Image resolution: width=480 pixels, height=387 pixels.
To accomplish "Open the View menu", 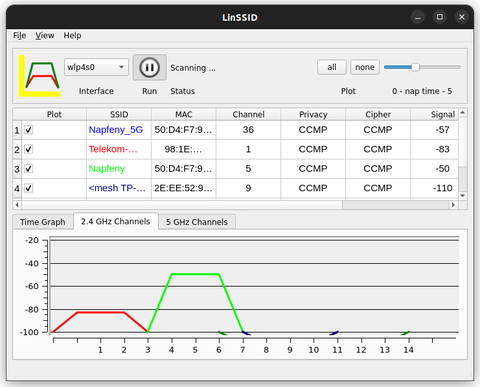I will (x=45, y=35).
